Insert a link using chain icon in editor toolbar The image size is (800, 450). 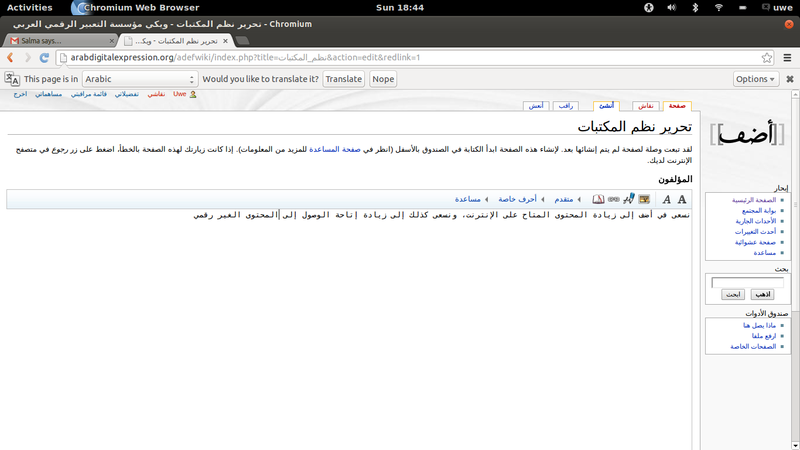click(614, 199)
